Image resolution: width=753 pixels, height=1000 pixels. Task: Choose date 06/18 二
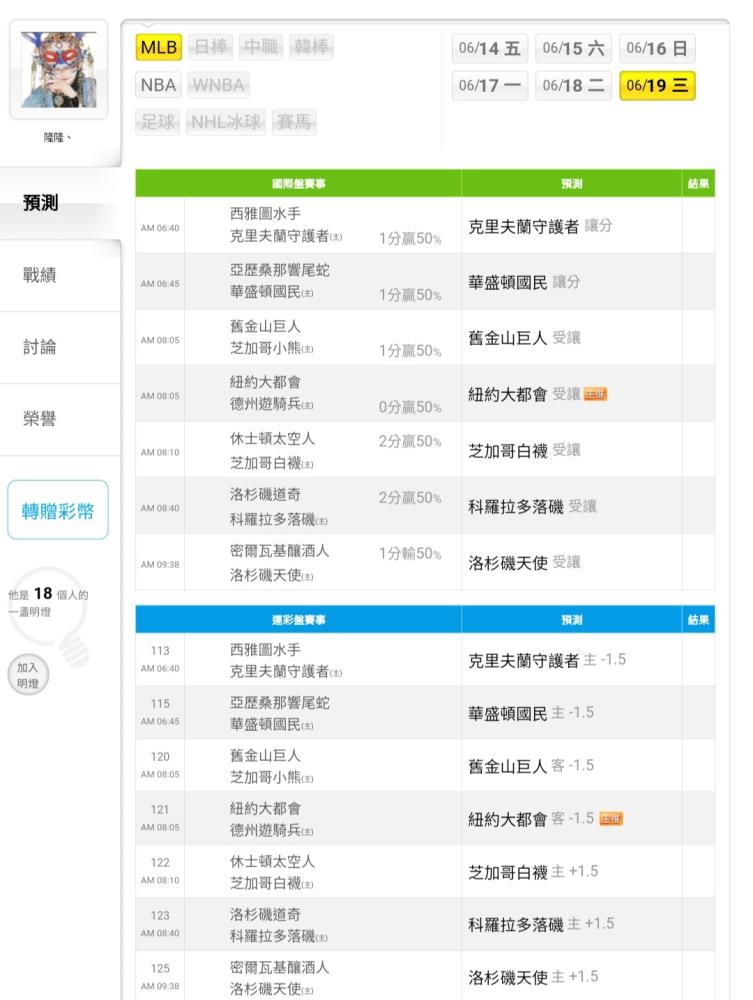pyautogui.click(x=573, y=85)
